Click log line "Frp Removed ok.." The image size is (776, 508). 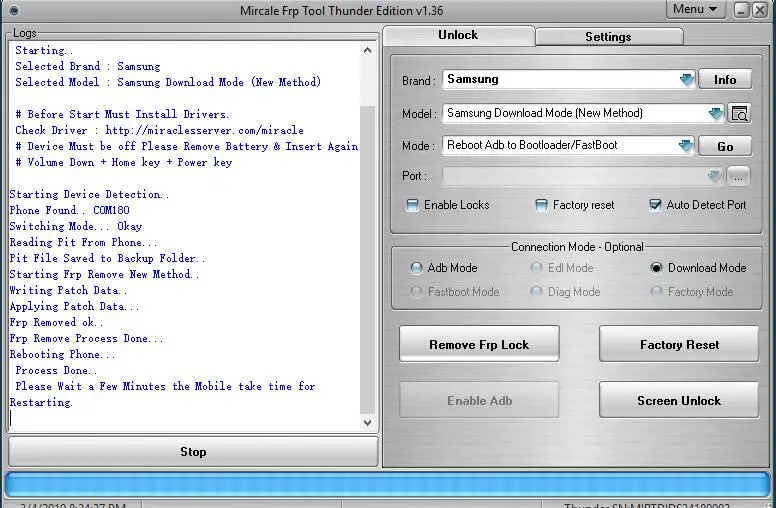pyautogui.click(x=56, y=322)
